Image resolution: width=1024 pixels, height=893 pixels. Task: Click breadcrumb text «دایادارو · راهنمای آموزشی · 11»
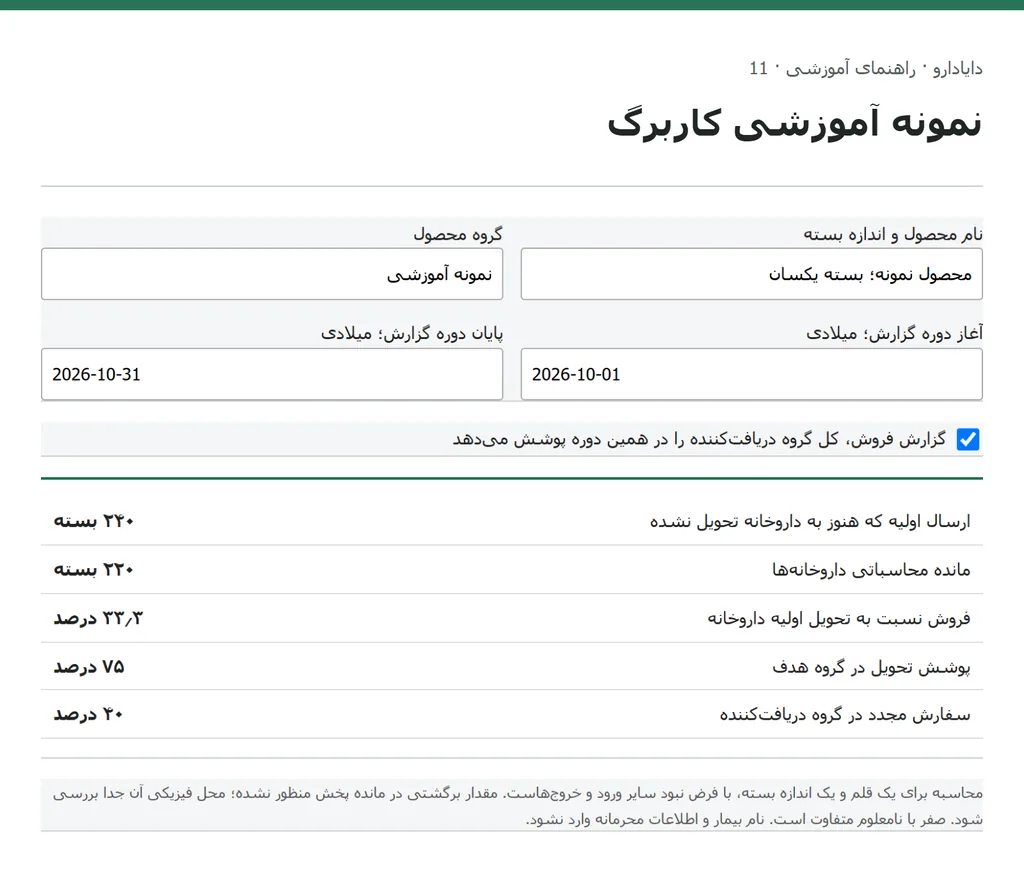(x=865, y=69)
